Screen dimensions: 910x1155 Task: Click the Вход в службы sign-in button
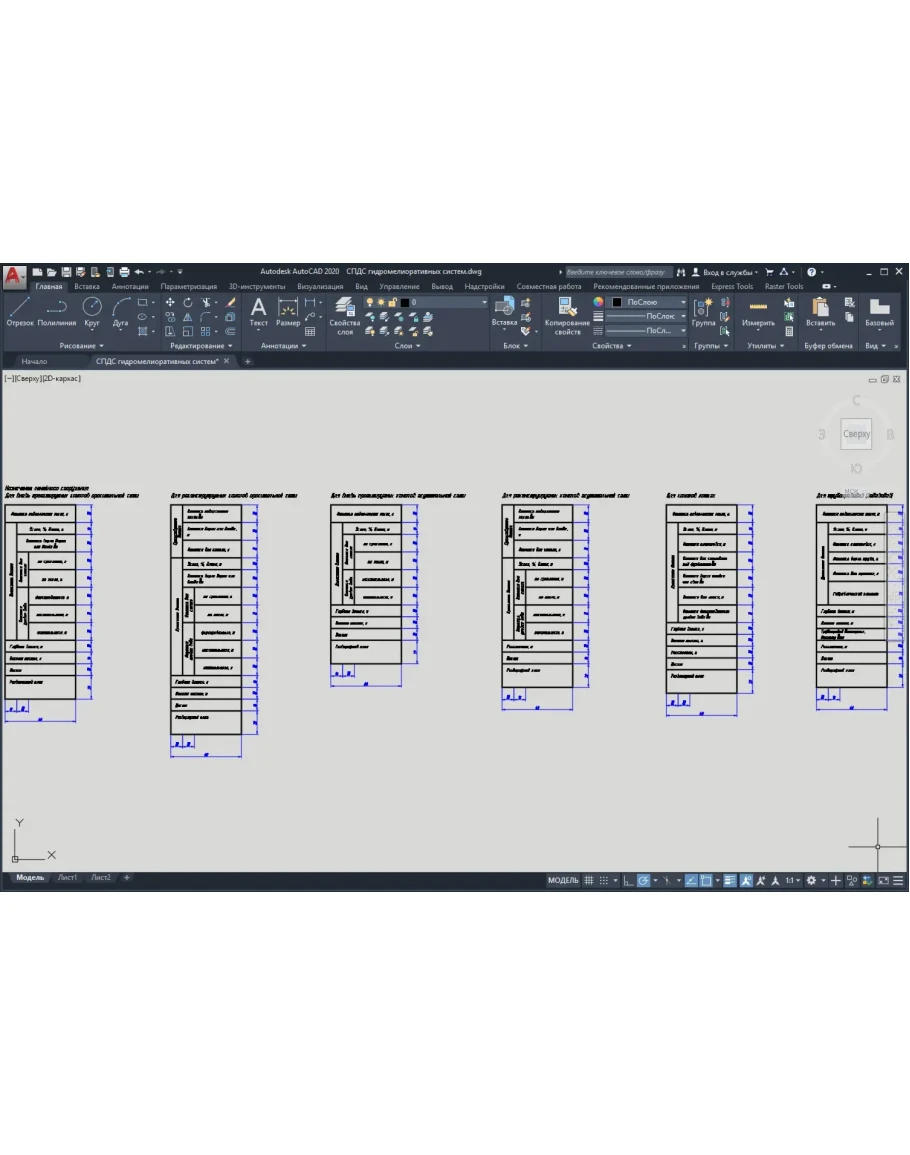[x=729, y=271]
